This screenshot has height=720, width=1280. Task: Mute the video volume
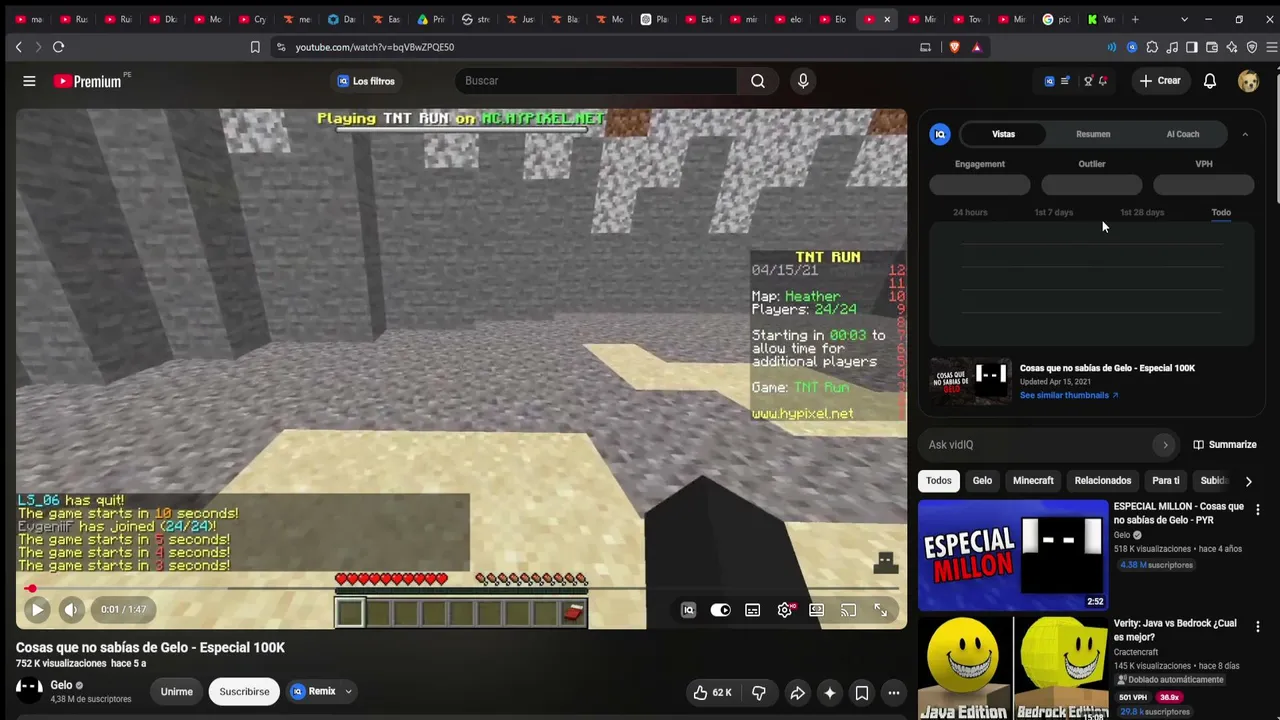[71, 609]
